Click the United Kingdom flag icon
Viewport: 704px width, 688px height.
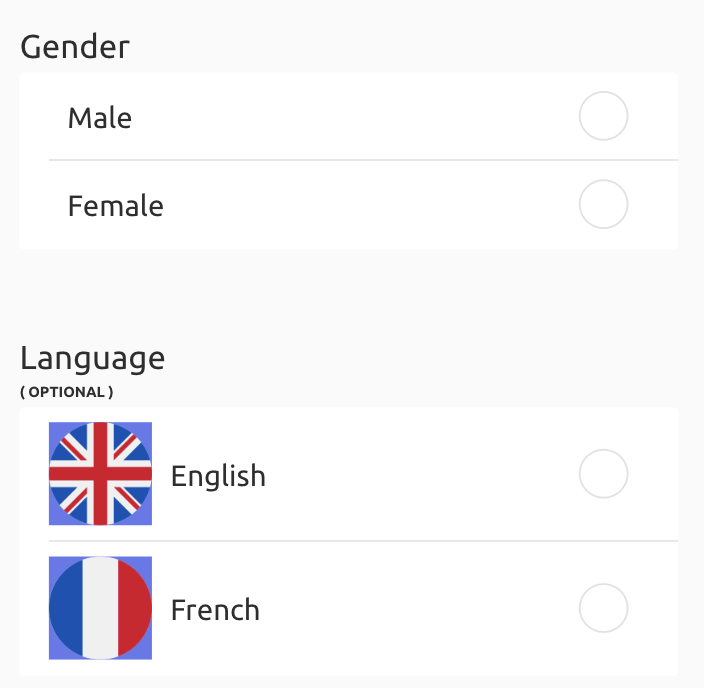pos(100,474)
